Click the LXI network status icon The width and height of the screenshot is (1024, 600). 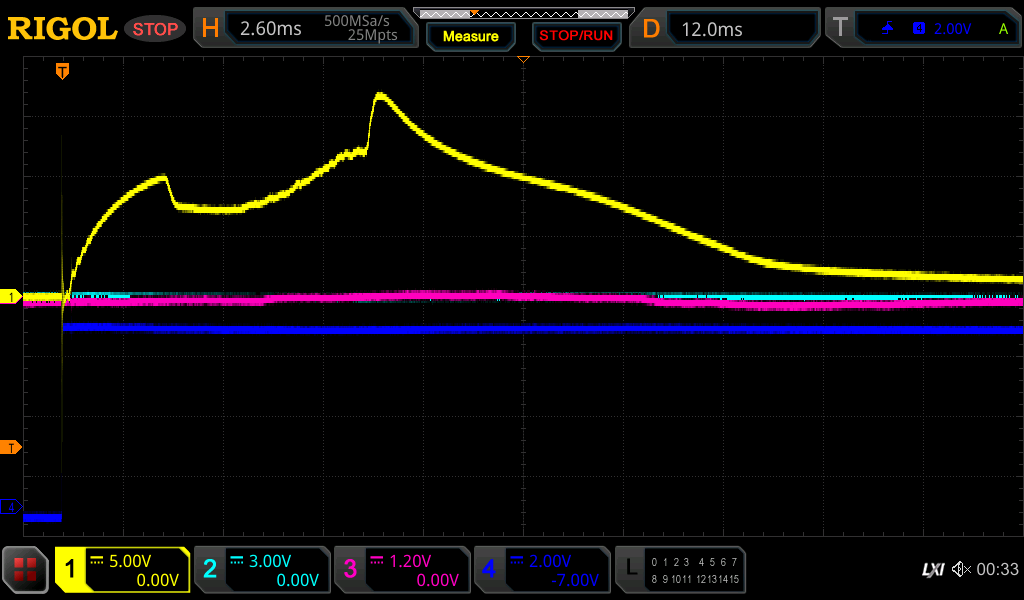(x=932, y=570)
